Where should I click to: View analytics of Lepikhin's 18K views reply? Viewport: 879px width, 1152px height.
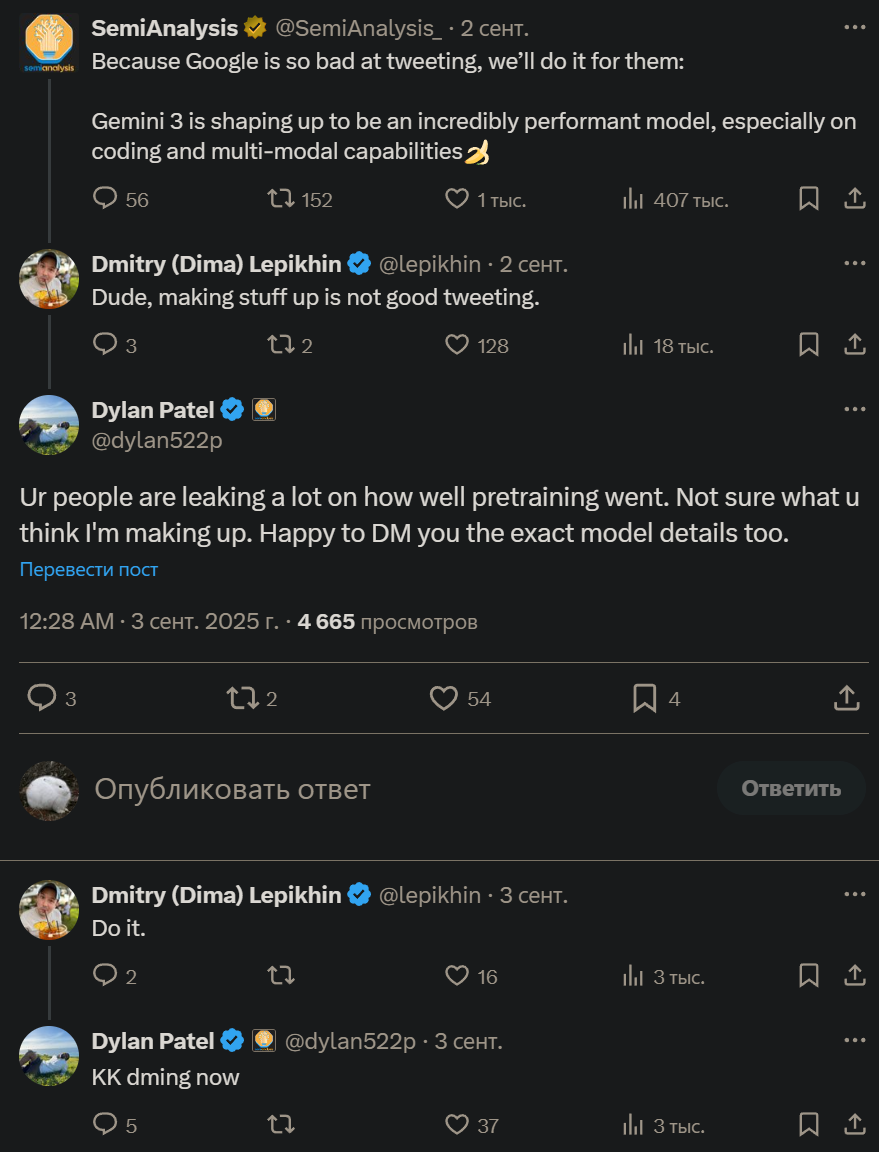(633, 345)
